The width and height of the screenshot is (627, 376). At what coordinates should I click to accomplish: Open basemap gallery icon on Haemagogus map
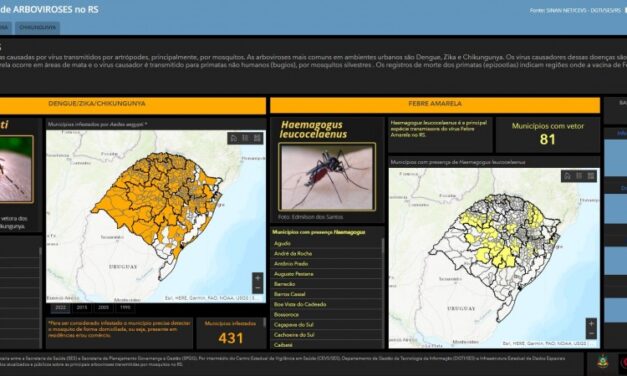tap(591, 176)
